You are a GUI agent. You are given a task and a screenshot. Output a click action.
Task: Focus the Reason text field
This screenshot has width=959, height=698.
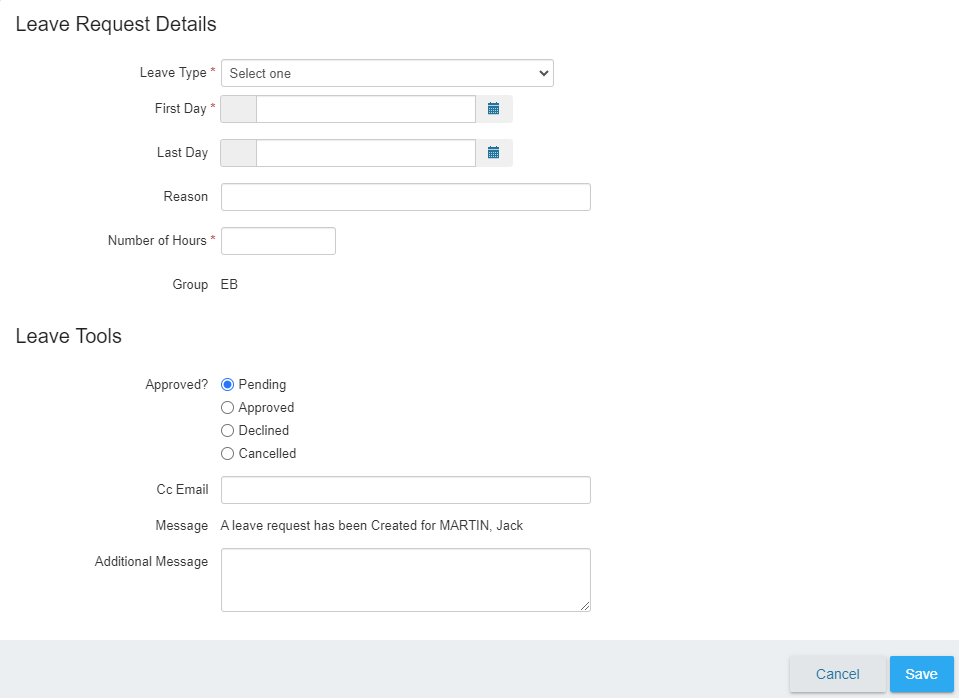pos(405,197)
